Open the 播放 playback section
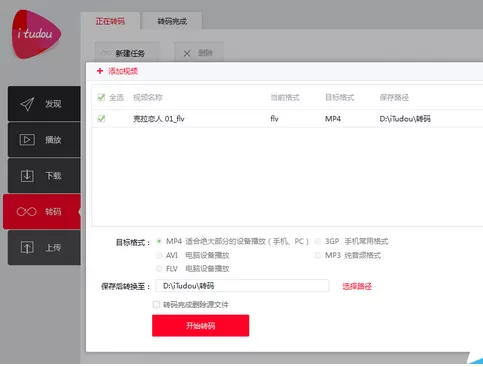483x367 pixels. click(44, 140)
